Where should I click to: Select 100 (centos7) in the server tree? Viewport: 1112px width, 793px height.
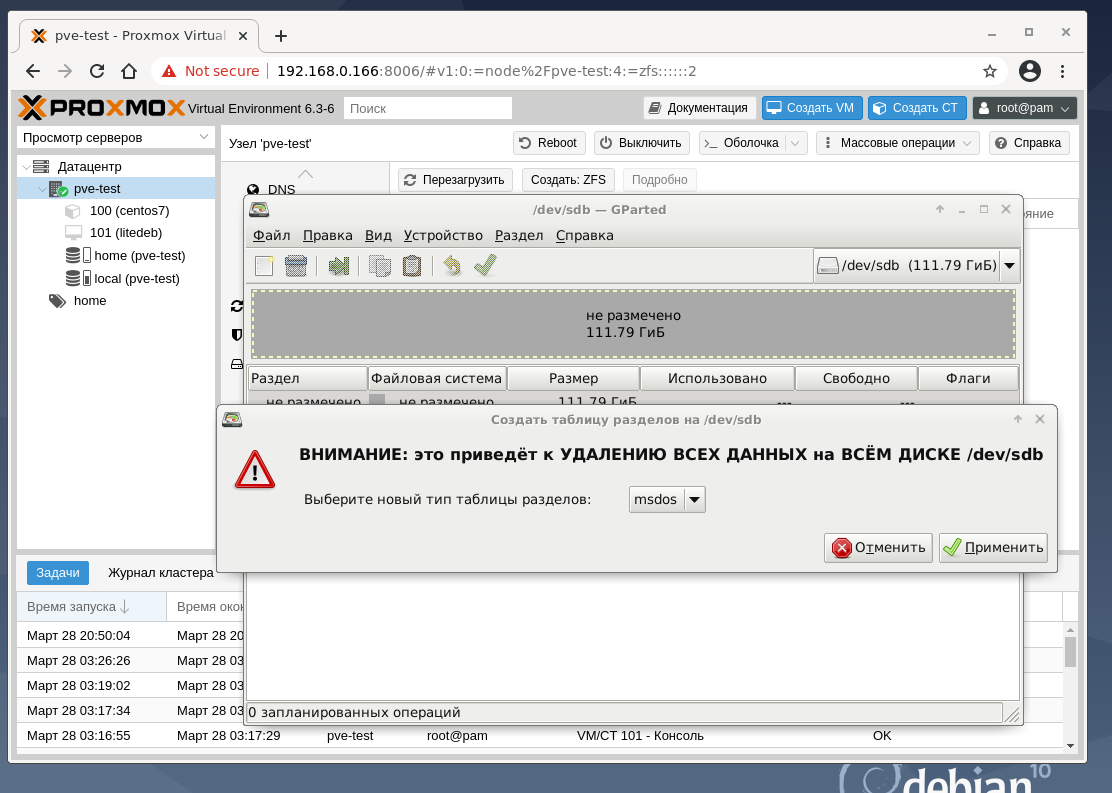tap(129, 211)
